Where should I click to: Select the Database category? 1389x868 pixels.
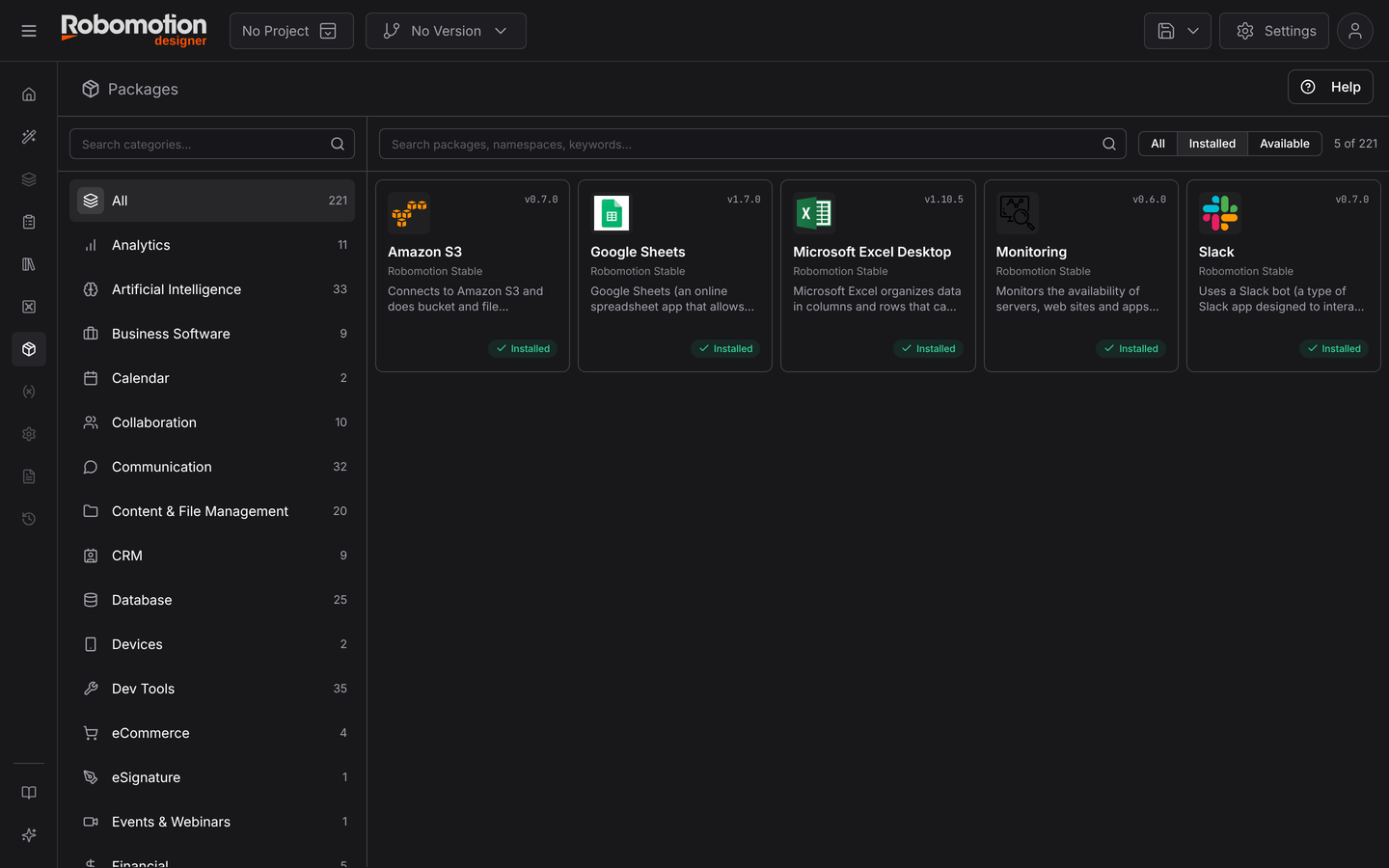click(212, 600)
